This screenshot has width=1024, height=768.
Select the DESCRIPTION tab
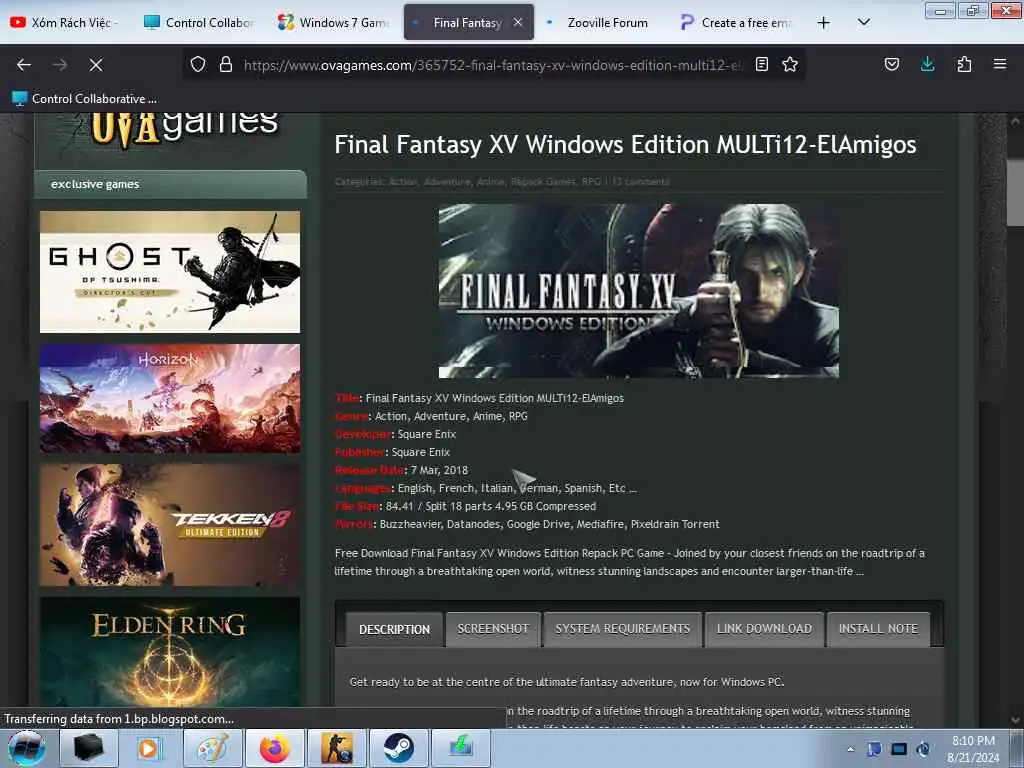click(394, 630)
